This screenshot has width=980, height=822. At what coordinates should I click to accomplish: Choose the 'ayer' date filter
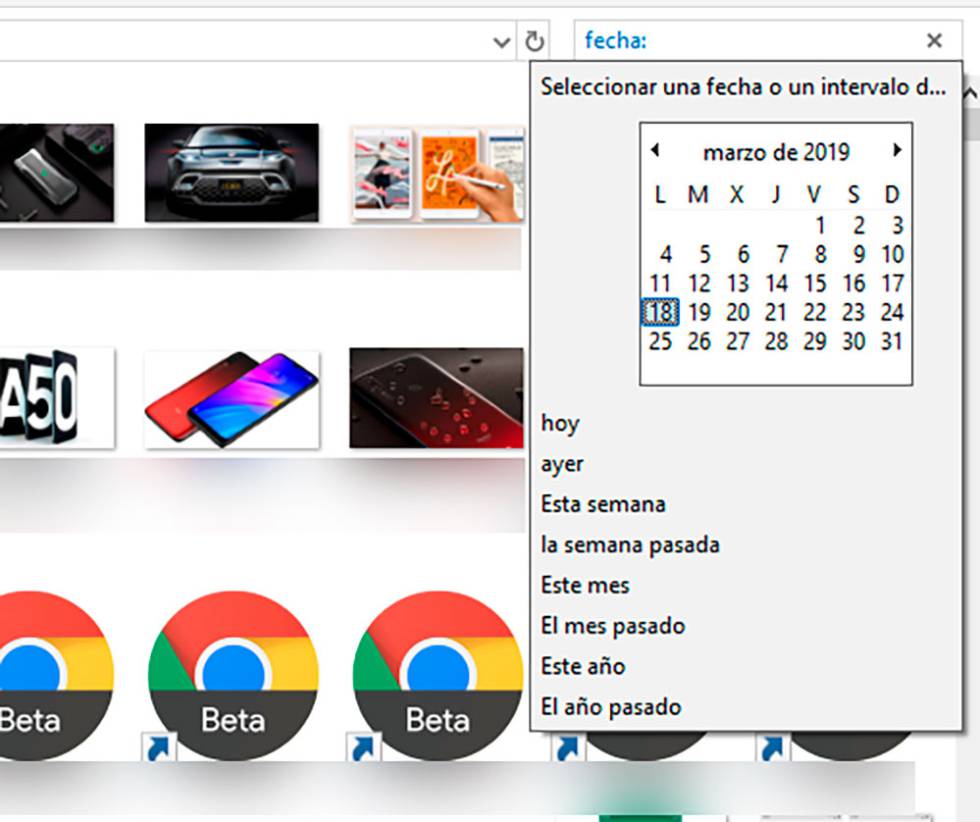(562, 464)
